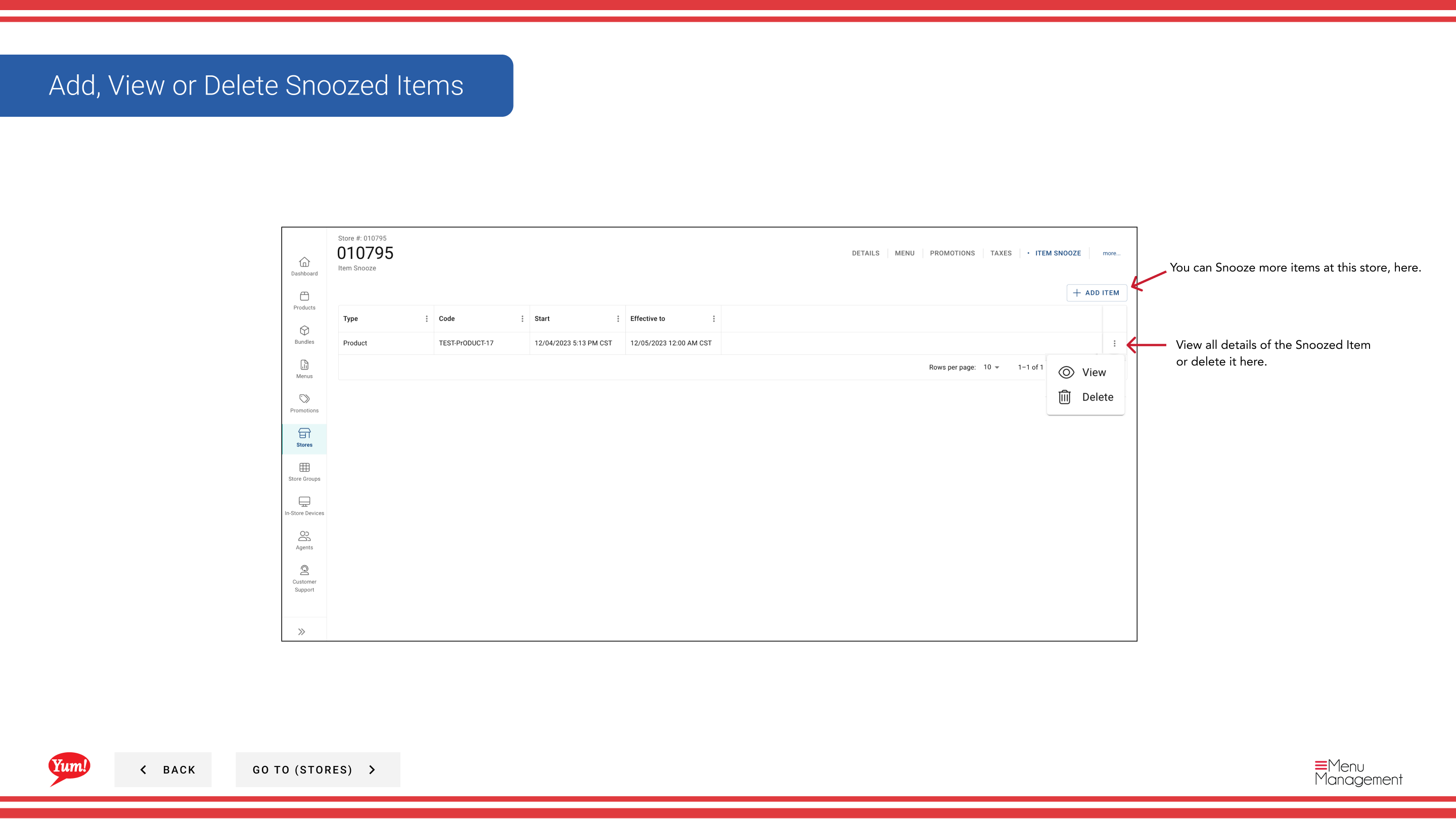Click the 1–1 of 1 pagination text
The width and height of the screenshot is (1456, 819).
[1030, 368]
